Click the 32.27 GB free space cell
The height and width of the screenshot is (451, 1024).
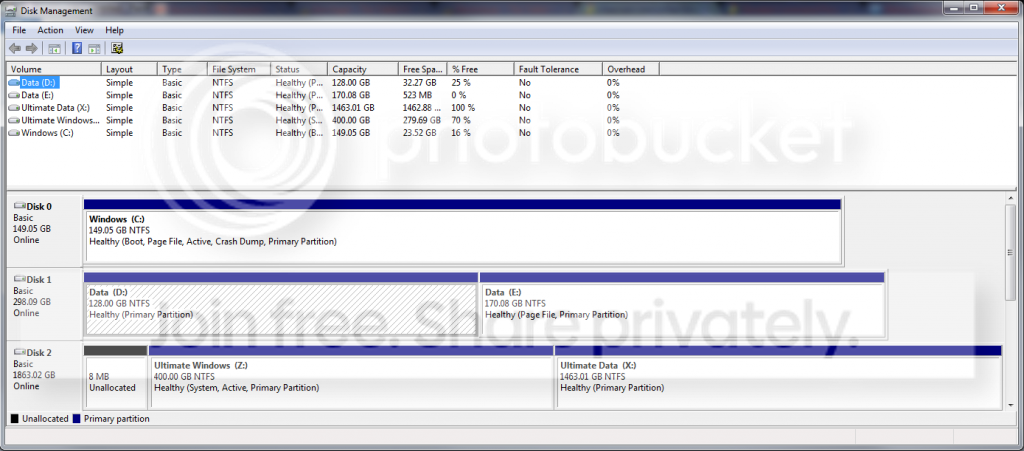click(x=420, y=83)
